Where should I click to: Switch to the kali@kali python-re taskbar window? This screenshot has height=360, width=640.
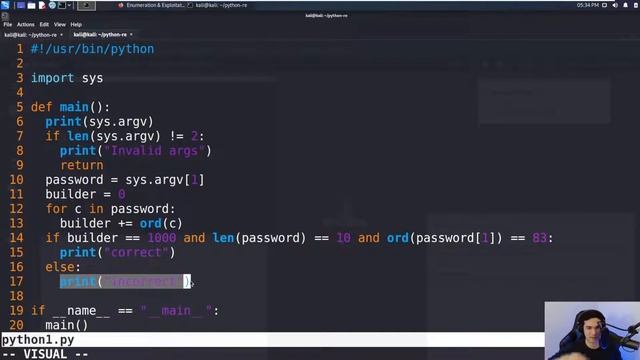click(218, 5)
